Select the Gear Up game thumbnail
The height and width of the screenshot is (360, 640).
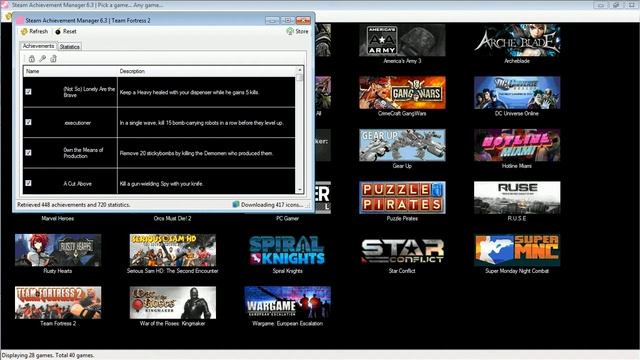click(402, 145)
